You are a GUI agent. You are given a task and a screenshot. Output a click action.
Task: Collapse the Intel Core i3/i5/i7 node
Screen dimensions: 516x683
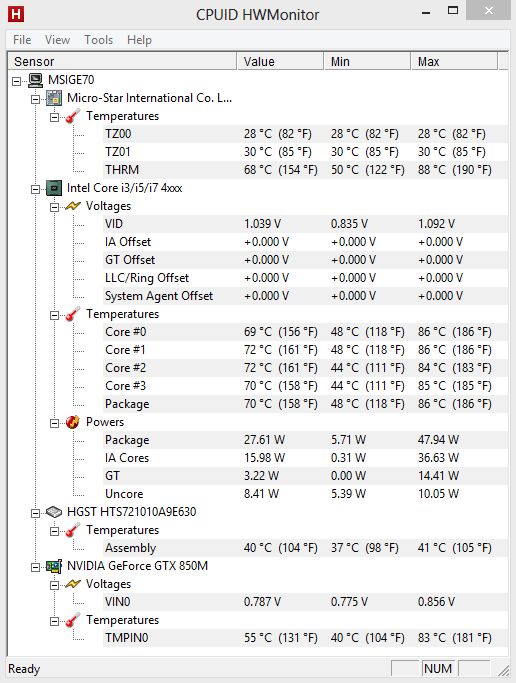(35, 189)
